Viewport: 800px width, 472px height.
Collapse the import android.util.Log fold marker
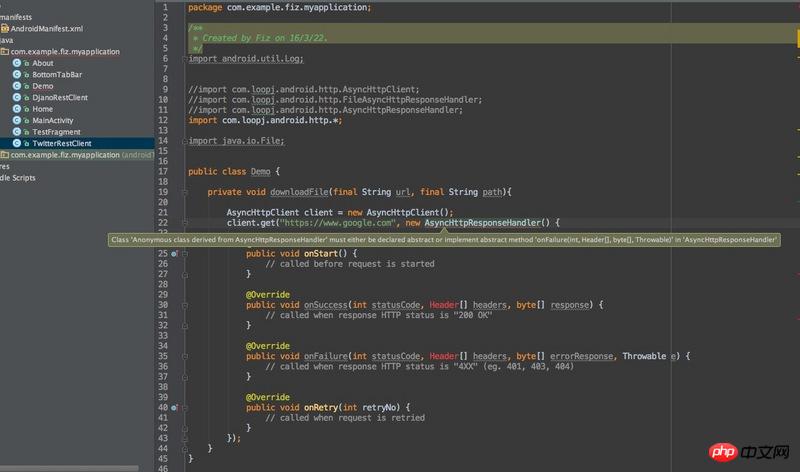pyautogui.click(x=185, y=59)
